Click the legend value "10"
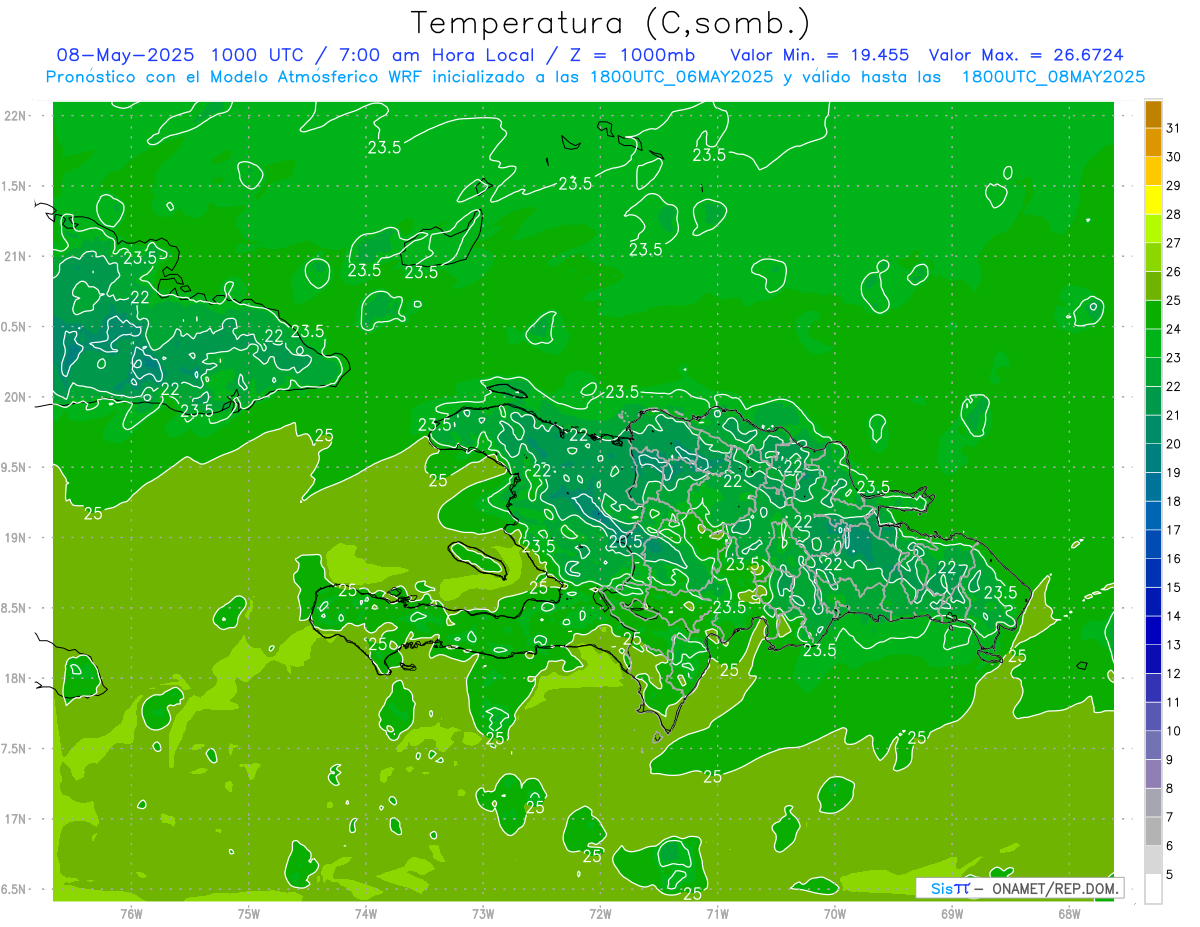1200x927 pixels. click(1174, 731)
